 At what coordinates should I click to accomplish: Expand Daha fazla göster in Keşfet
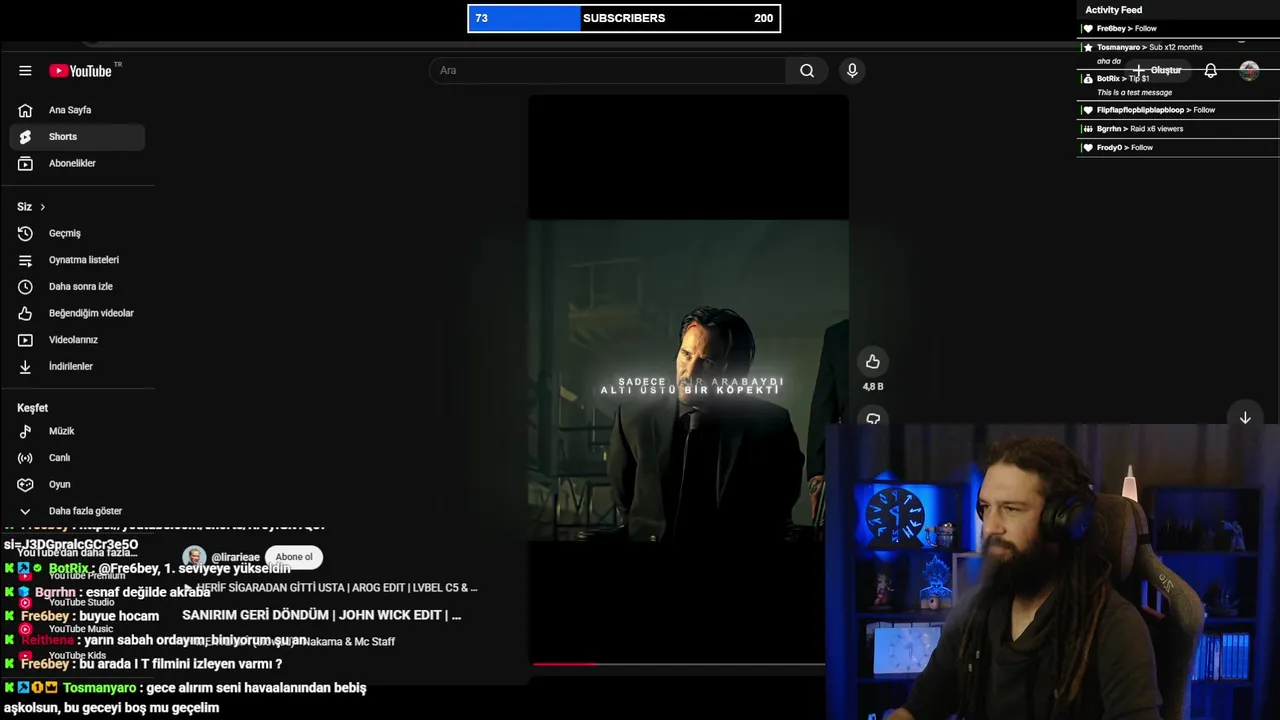click(78, 511)
